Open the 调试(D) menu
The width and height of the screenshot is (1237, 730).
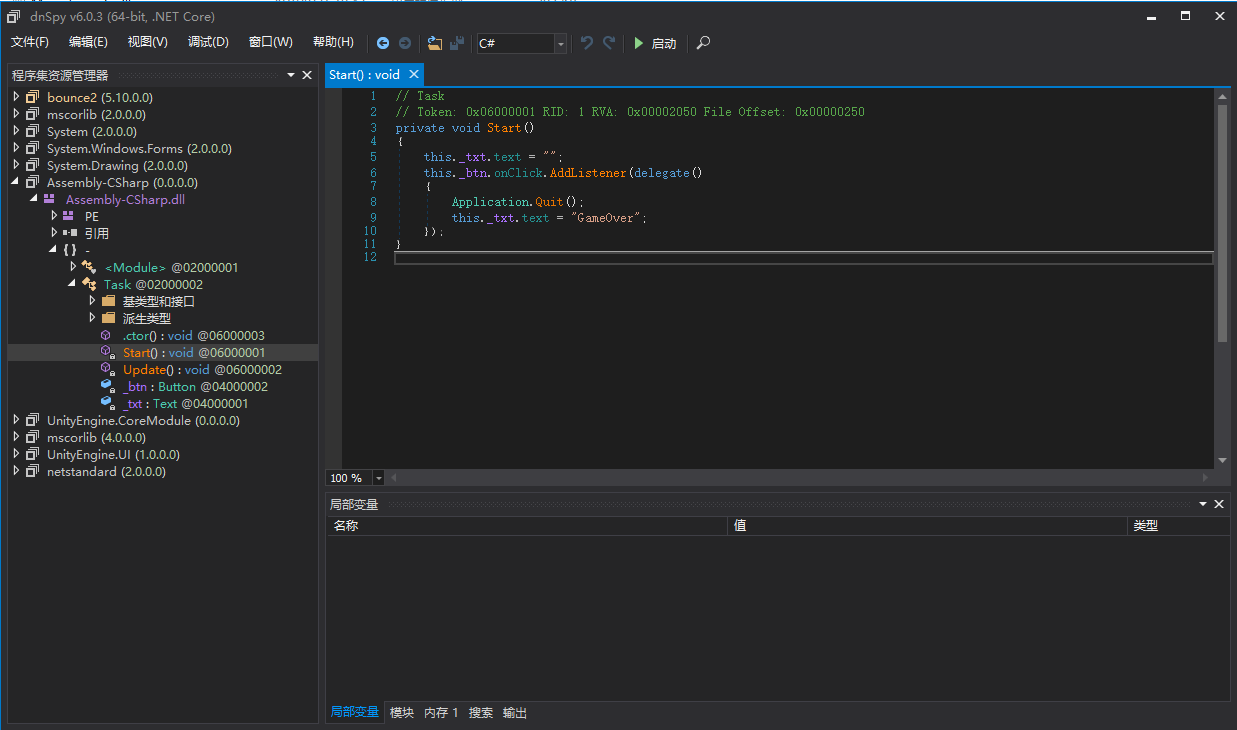(208, 42)
